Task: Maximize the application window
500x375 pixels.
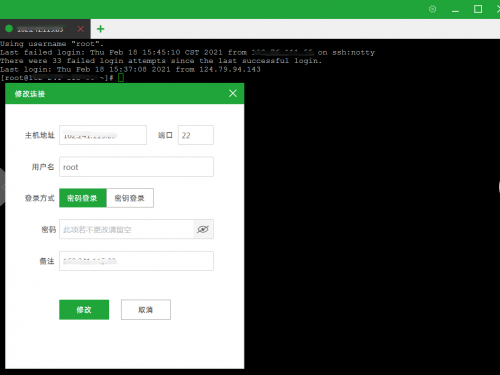Action: point(478,9)
